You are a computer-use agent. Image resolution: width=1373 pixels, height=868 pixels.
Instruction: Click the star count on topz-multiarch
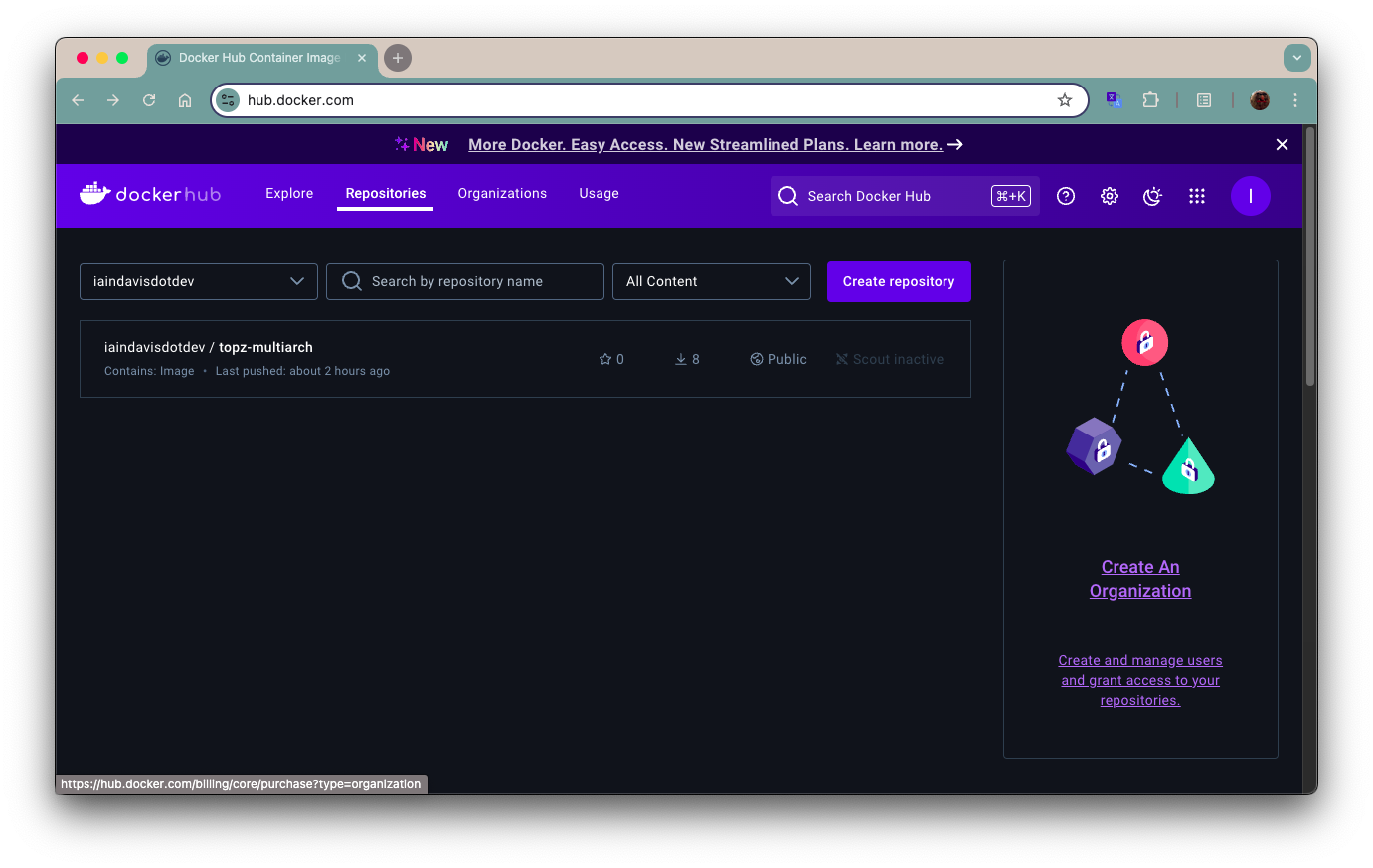[611, 359]
